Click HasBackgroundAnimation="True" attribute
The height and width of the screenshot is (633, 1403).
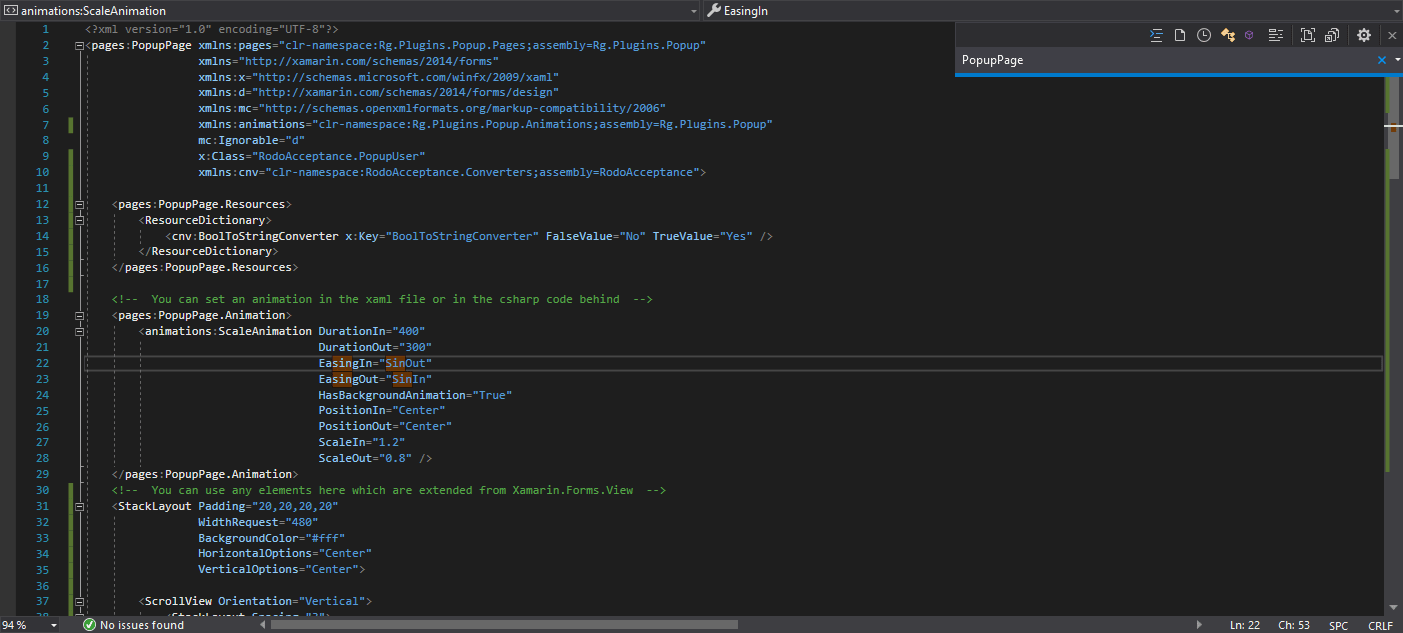[415, 395]
